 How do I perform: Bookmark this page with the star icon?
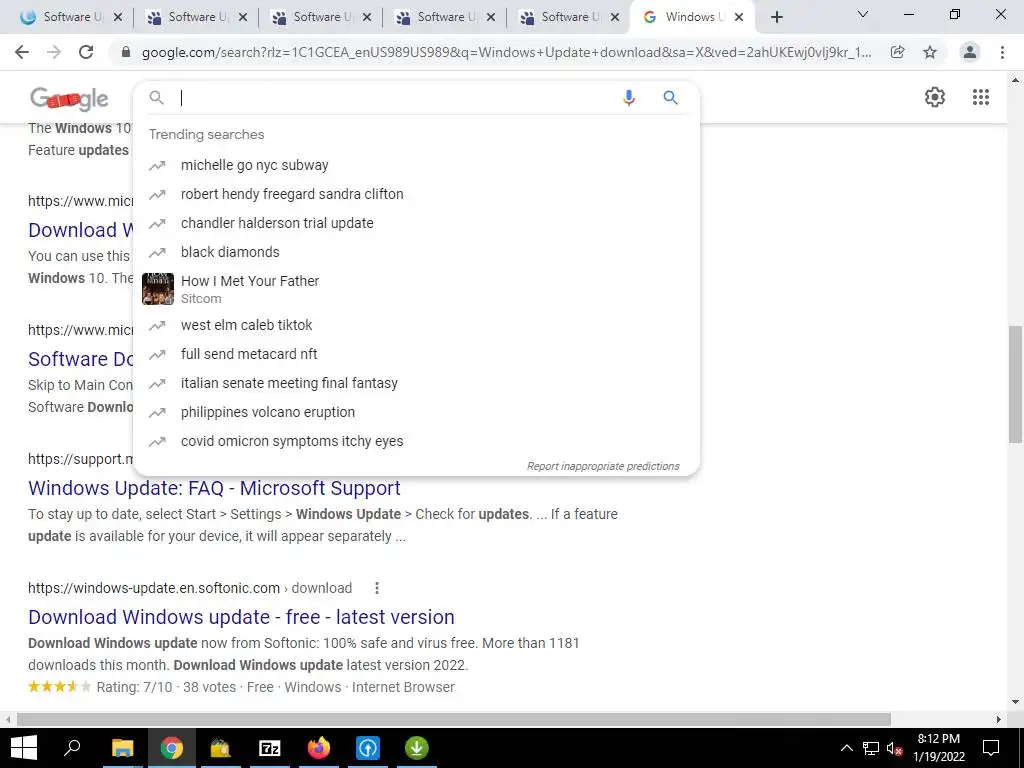(x=930, y=52)
